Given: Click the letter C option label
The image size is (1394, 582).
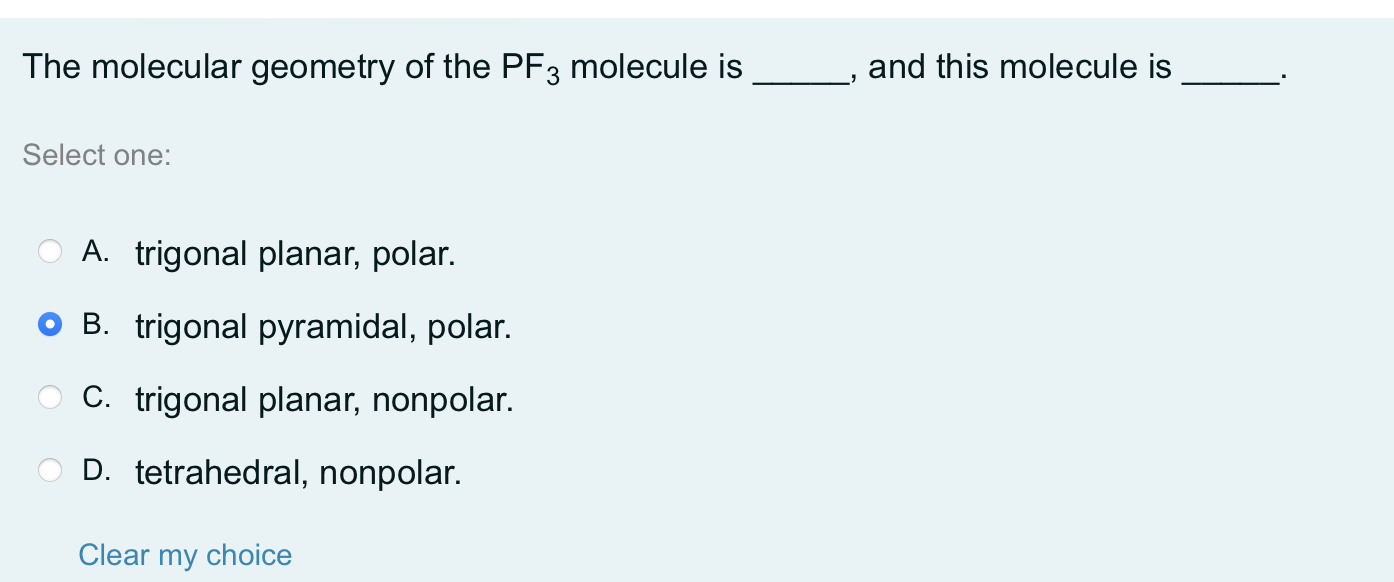Looking at the screenshot, I should [x=95, y=397].
